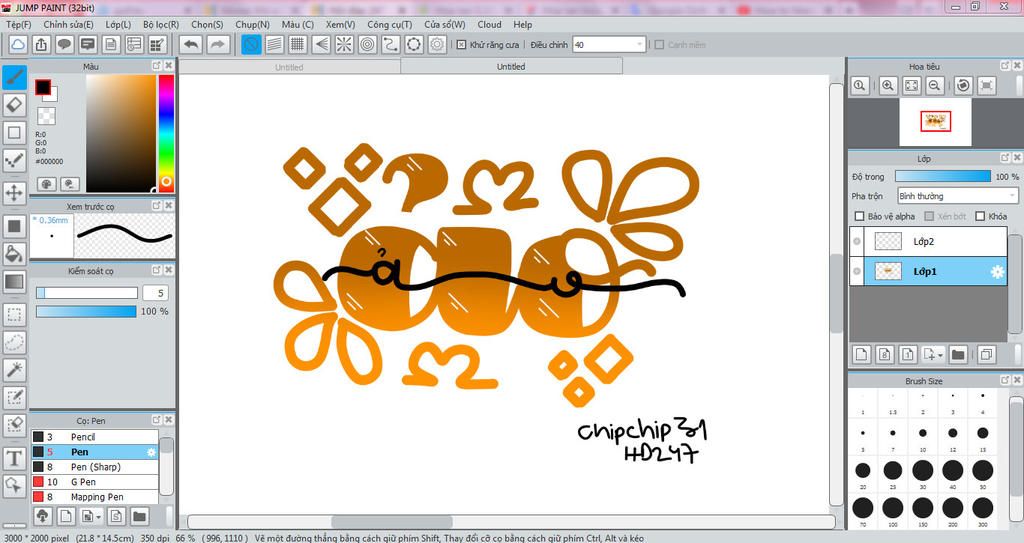Click the rotate reset icon in Navigator
Screen dimensions: 1024x543
963,85
